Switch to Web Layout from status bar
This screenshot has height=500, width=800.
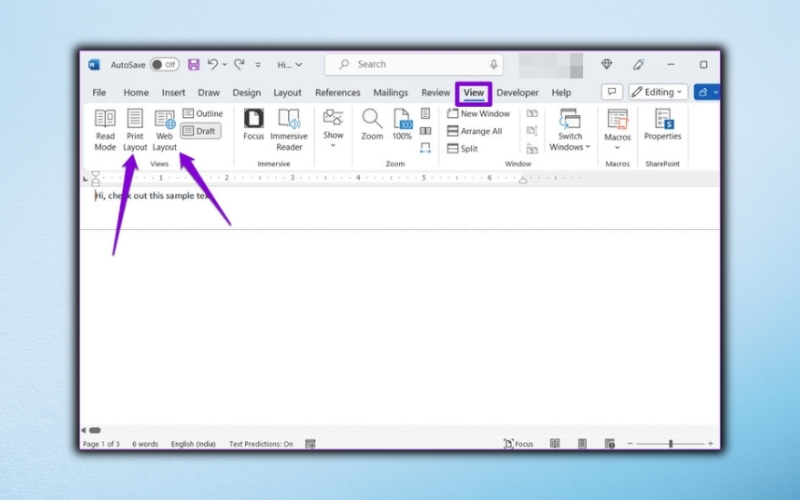(x=609, y=444)
